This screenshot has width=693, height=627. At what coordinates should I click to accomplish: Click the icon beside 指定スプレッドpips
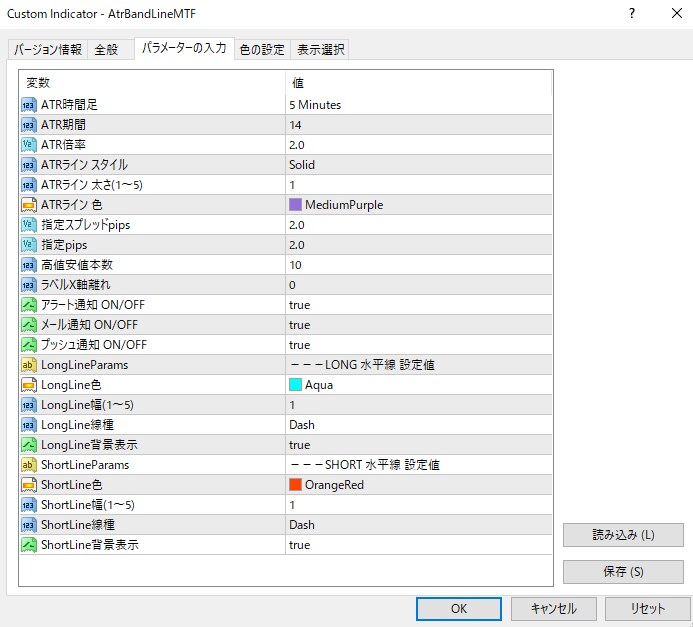pyautogui.click(x=29, y=225)
